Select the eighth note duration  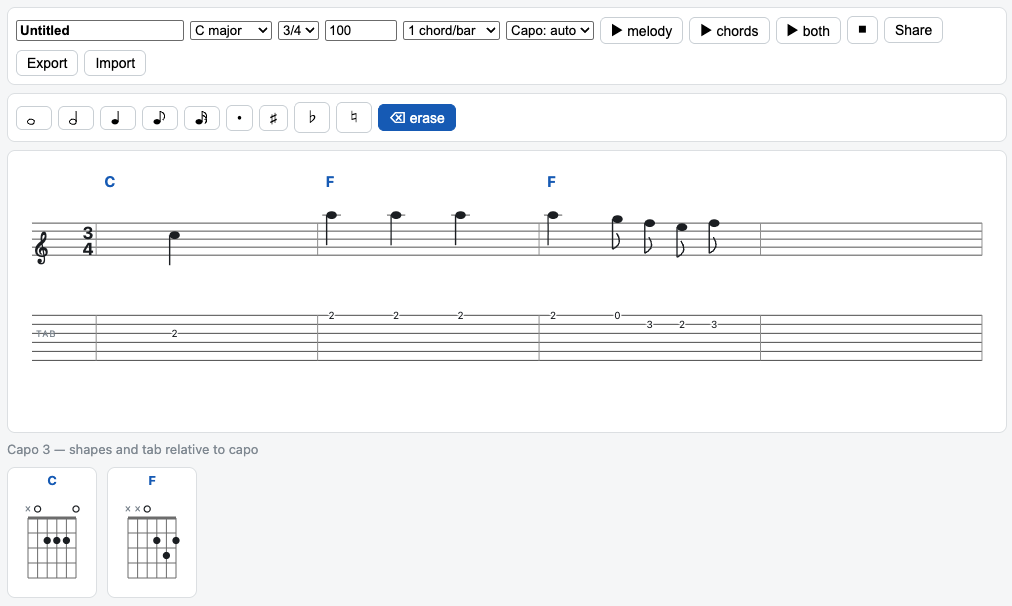[159, 118]
